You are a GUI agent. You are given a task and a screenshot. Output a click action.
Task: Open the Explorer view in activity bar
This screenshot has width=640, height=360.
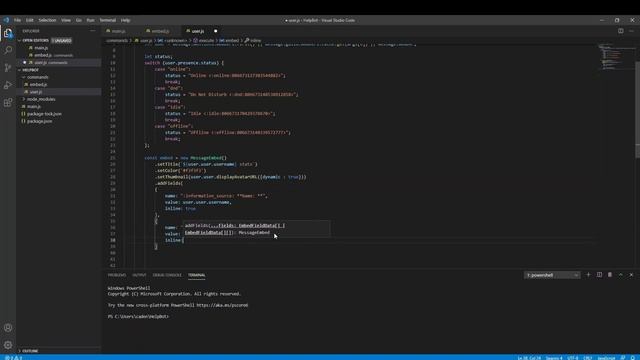[x=8, y=33]
